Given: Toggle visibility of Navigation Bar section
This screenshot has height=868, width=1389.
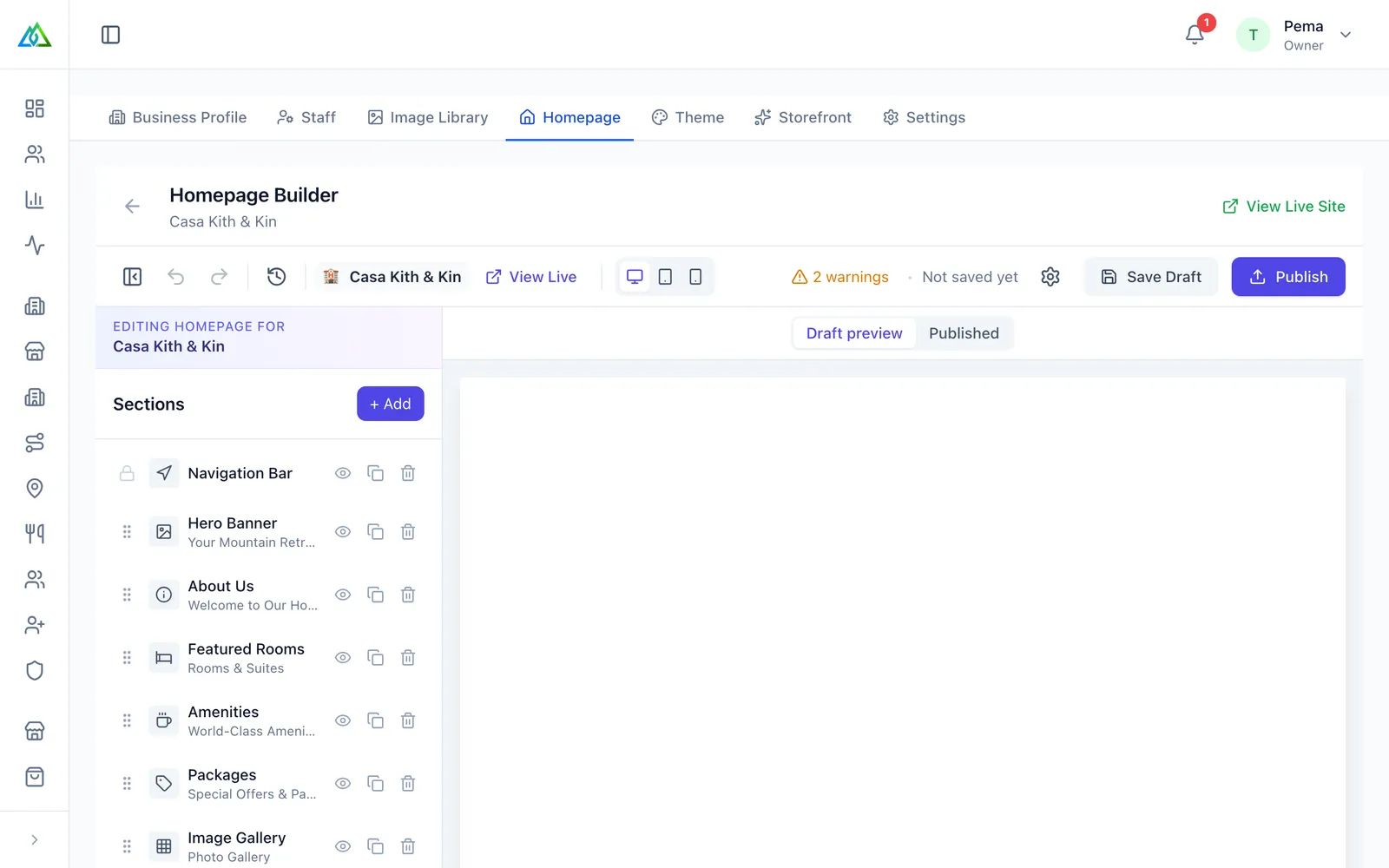Looking at the screenshot, I should click(x=343, y=473).
